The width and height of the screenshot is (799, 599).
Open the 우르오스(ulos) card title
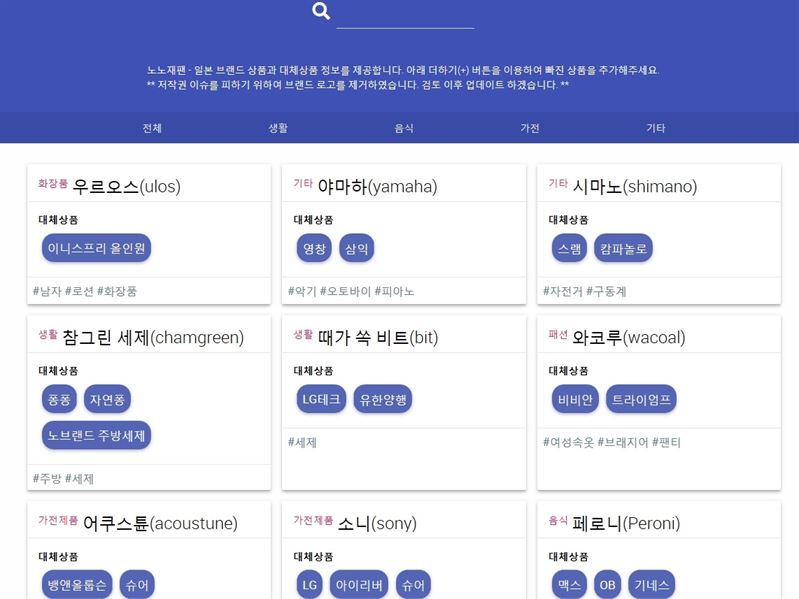(x=126, y=186)
